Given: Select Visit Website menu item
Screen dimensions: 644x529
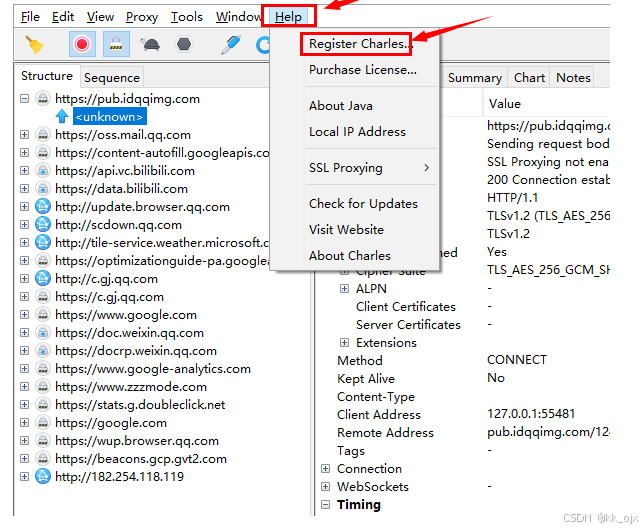Looking at the screenshot, I should 346,229.
